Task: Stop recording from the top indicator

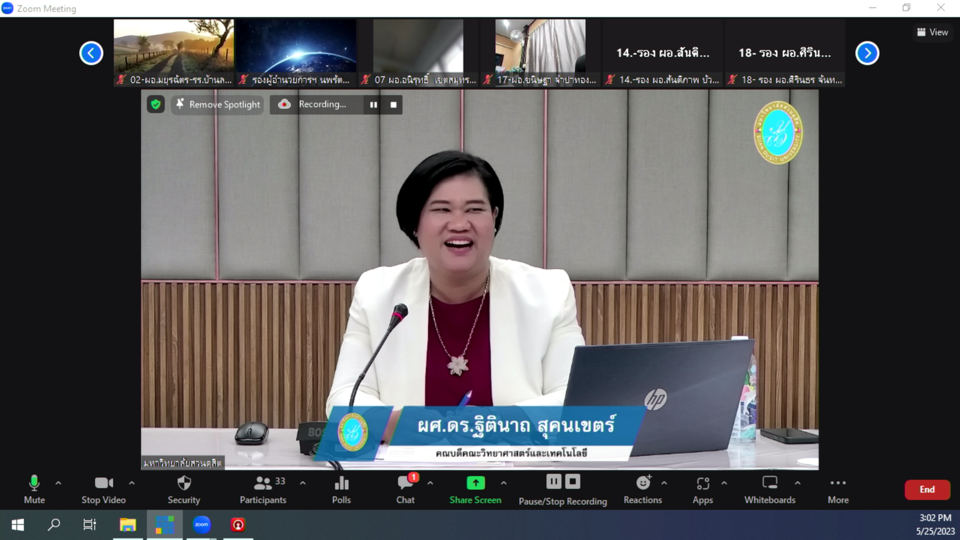Action: coord(394,105)
